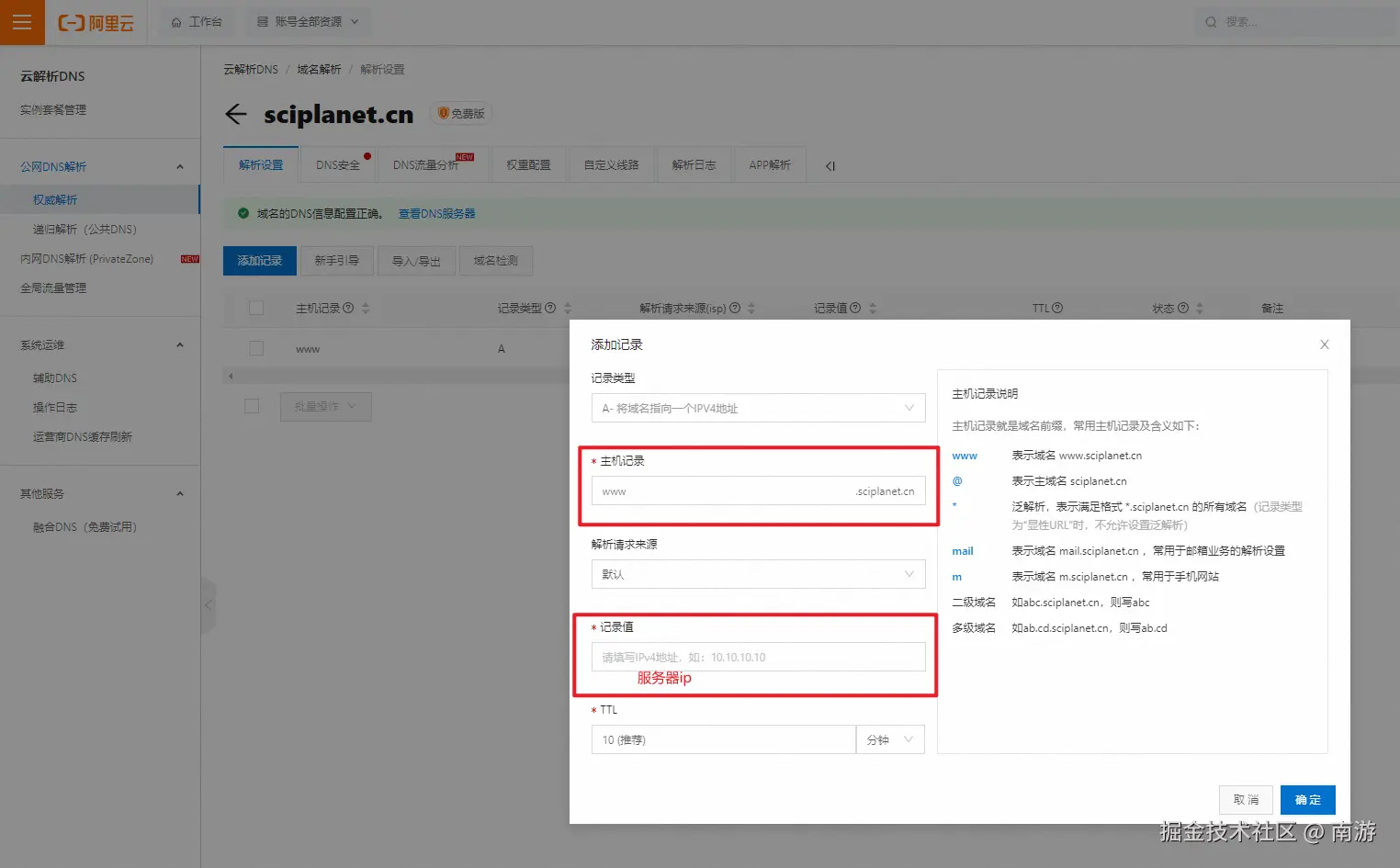Open 实例套餐管理 in sidebar

tap(53, 109)
